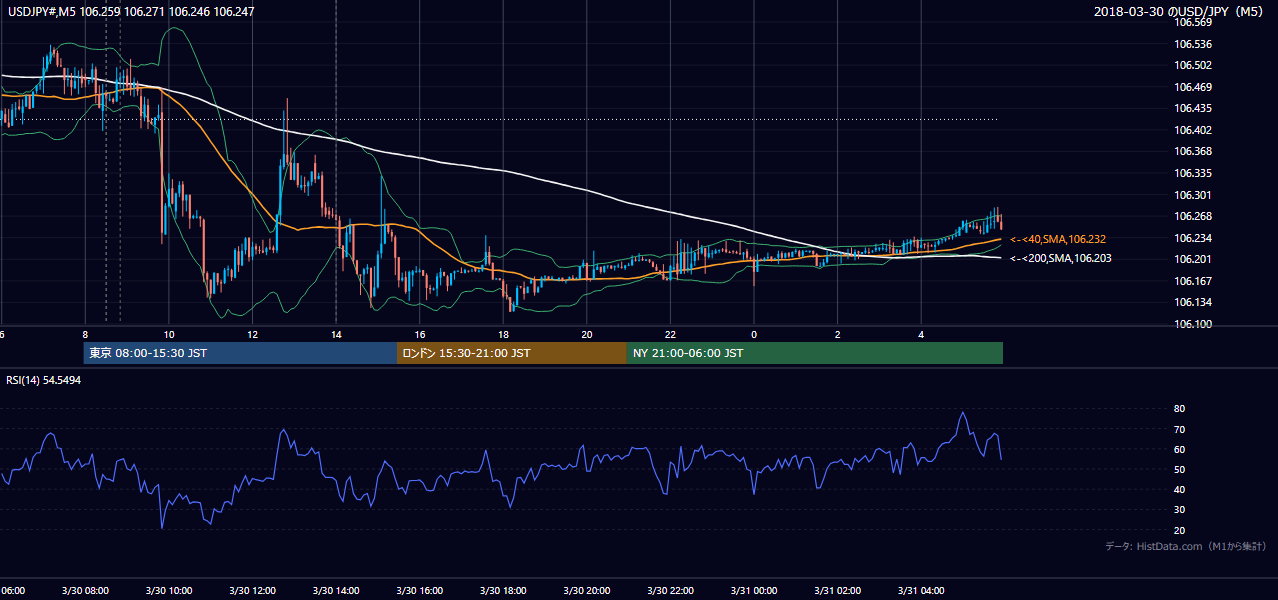Screen dimensions: 1278x600
Task: Click the 3/31 00:00 date label
Action: (754, 591)
